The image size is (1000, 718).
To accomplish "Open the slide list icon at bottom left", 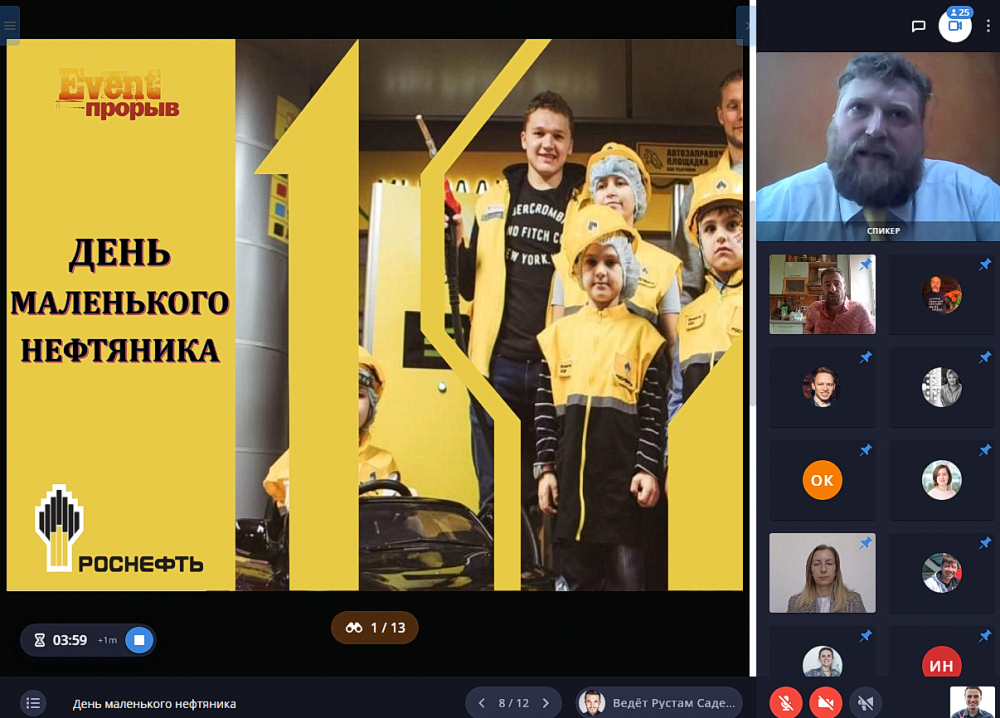I will point(33,703).
